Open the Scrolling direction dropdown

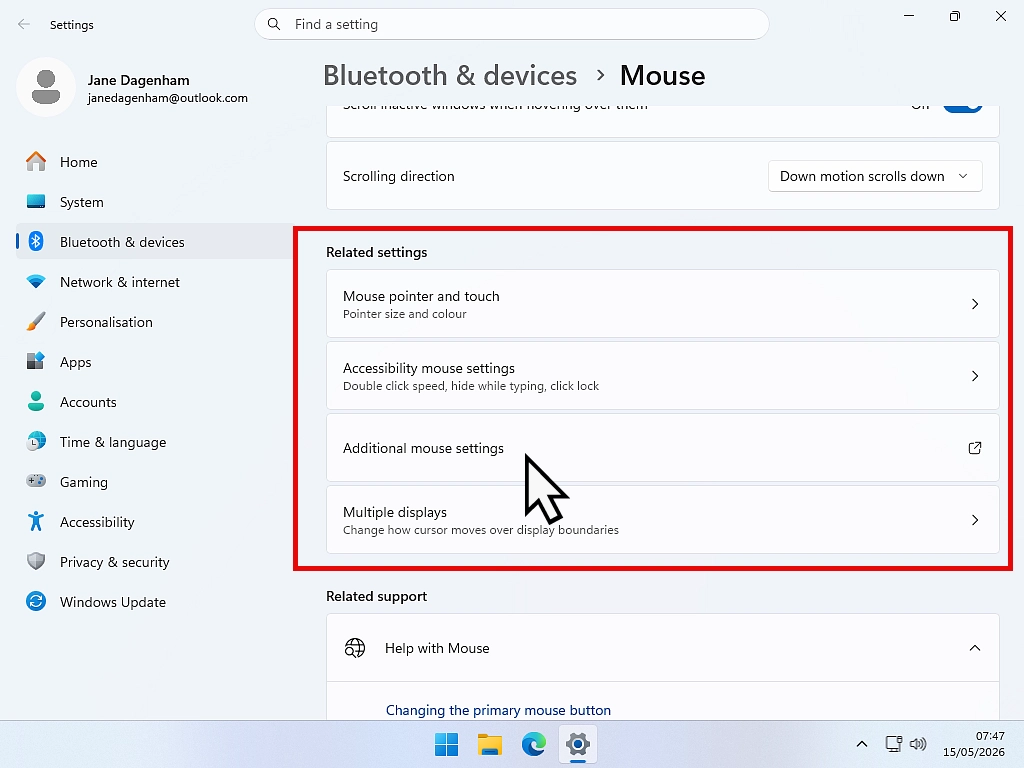pyautogui.click(x=875, y=176)
